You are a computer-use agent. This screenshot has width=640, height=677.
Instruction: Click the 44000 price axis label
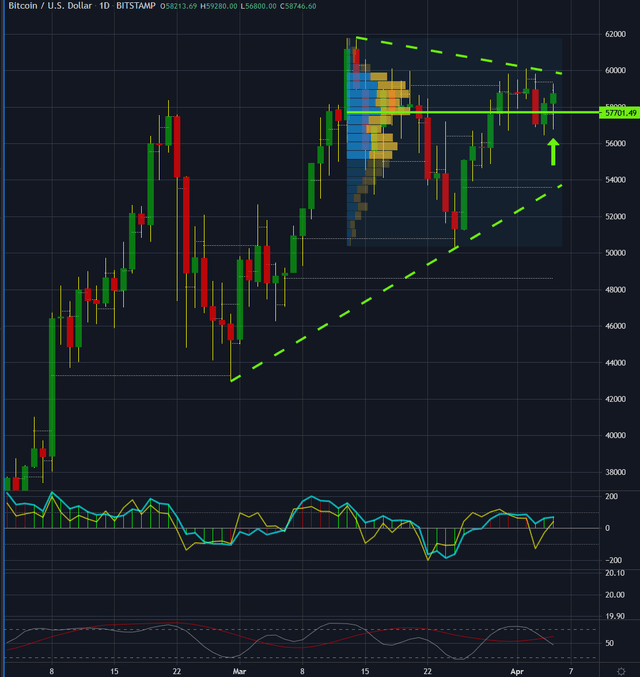point(615,363)
